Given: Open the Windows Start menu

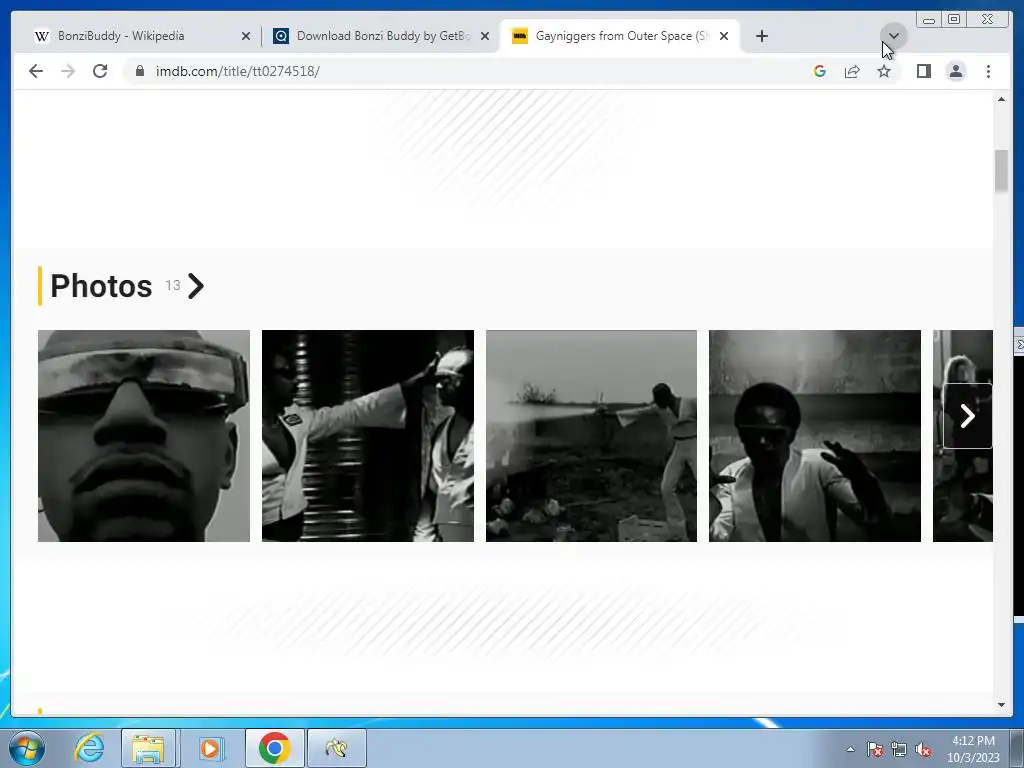Looking at the screenshot, I should coord(25,748).
